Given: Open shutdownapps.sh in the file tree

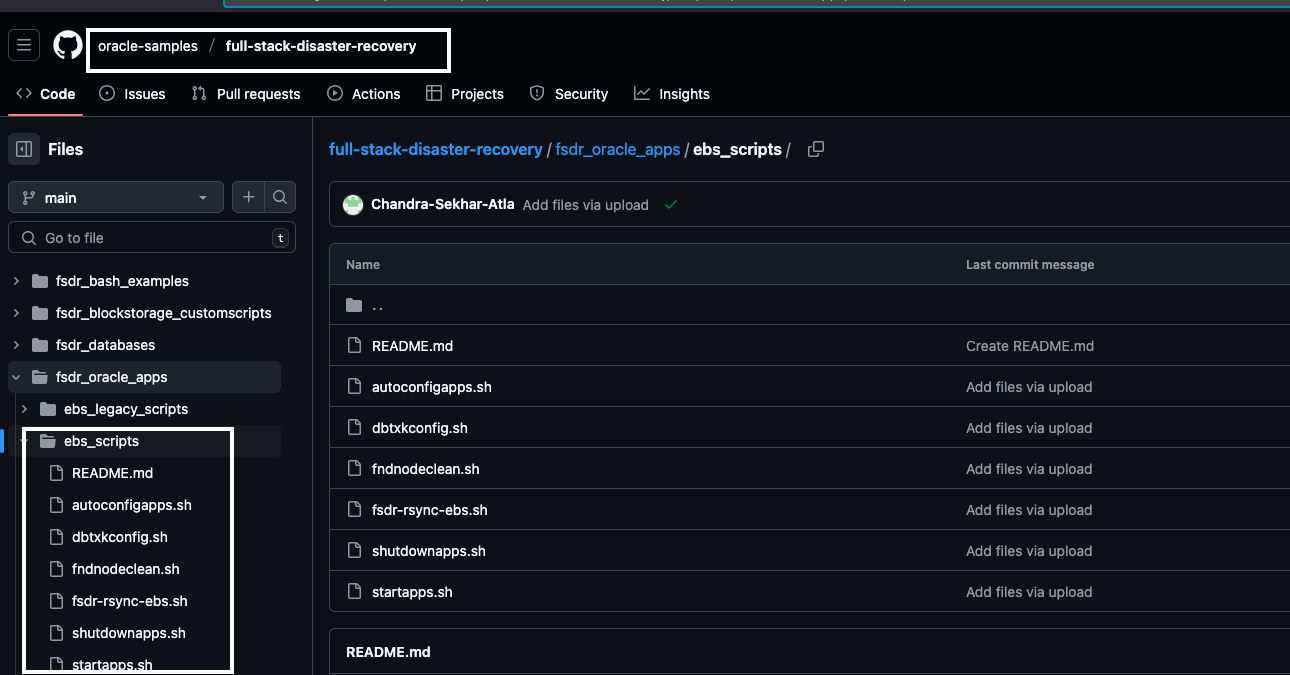Looking at the screenshot, I should 129,633.
